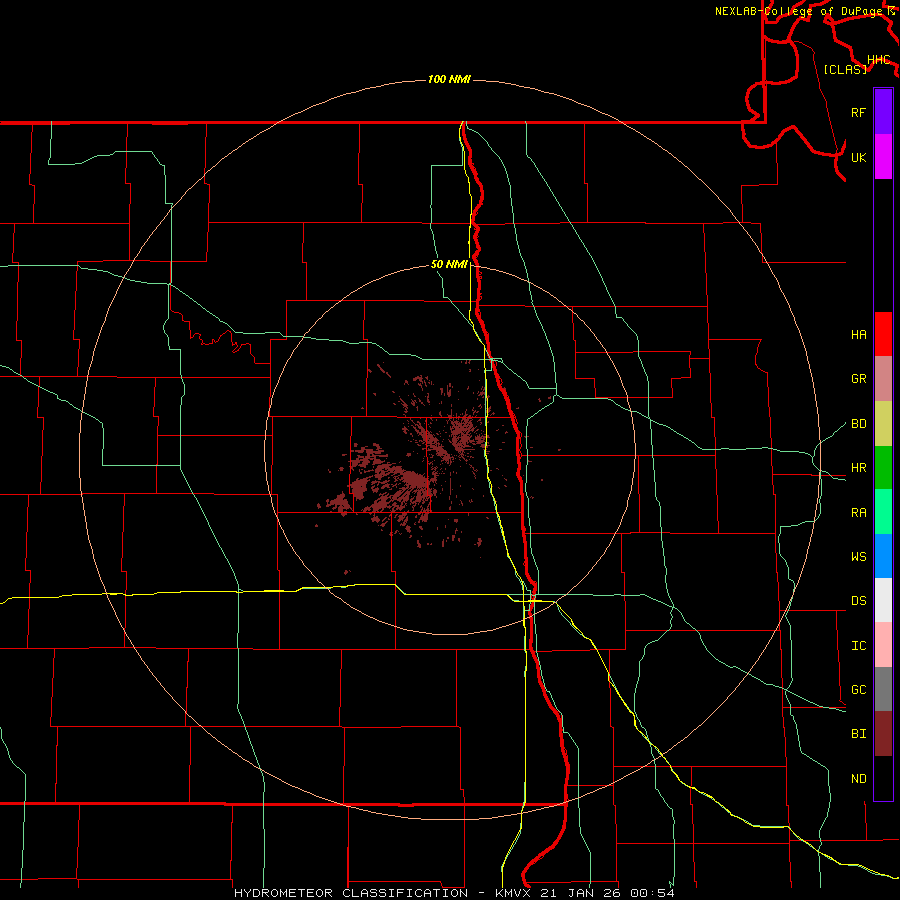Click the HHC product code text
This screenshot has width=900, height=900.
point(878,60)
